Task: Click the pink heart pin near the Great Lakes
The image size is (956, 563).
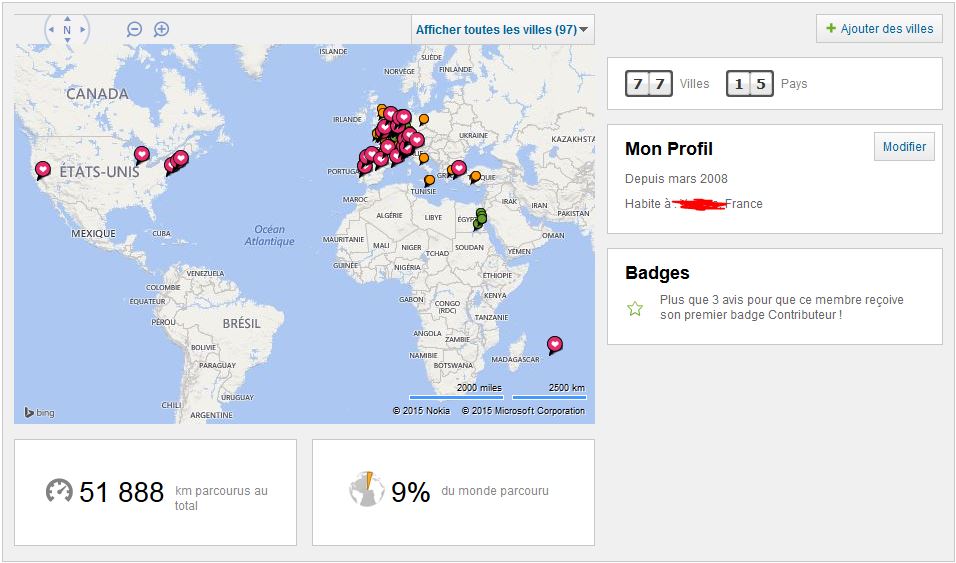Action: (x=142, y=154)
